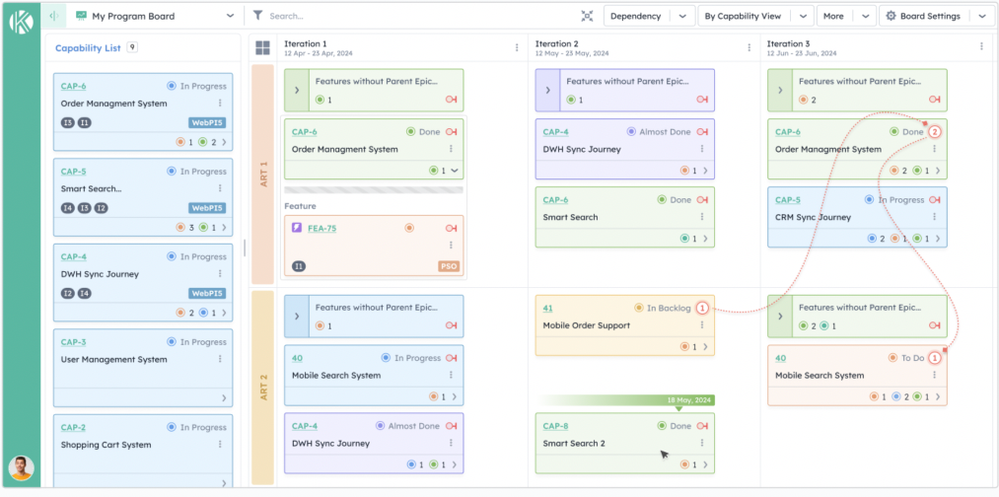Open the CAP-4 link in Iteration 2

click(555, 132)
